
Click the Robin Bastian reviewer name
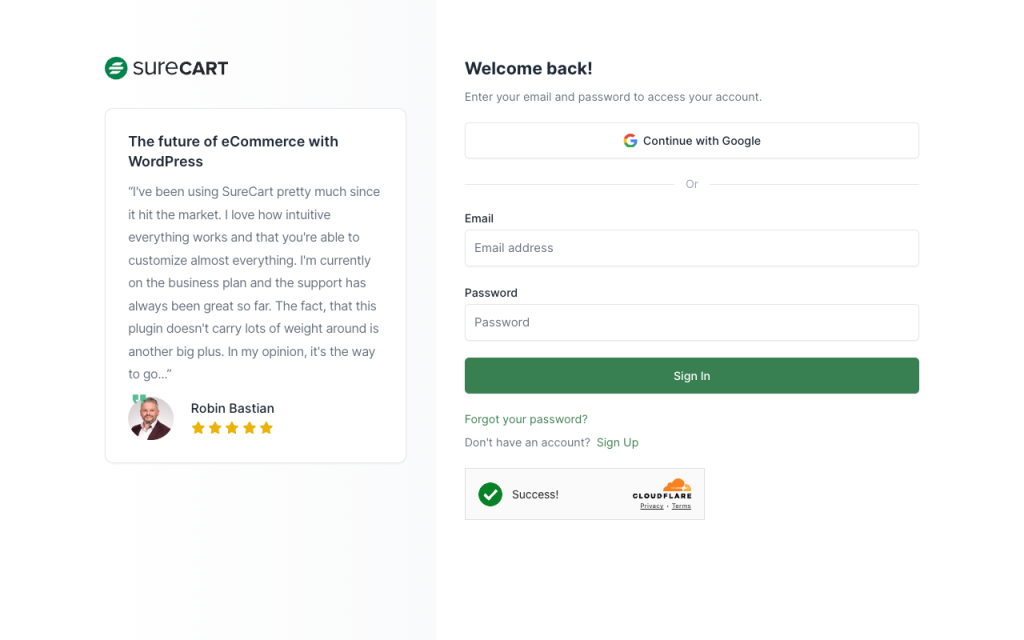click(x=232, y=408)
